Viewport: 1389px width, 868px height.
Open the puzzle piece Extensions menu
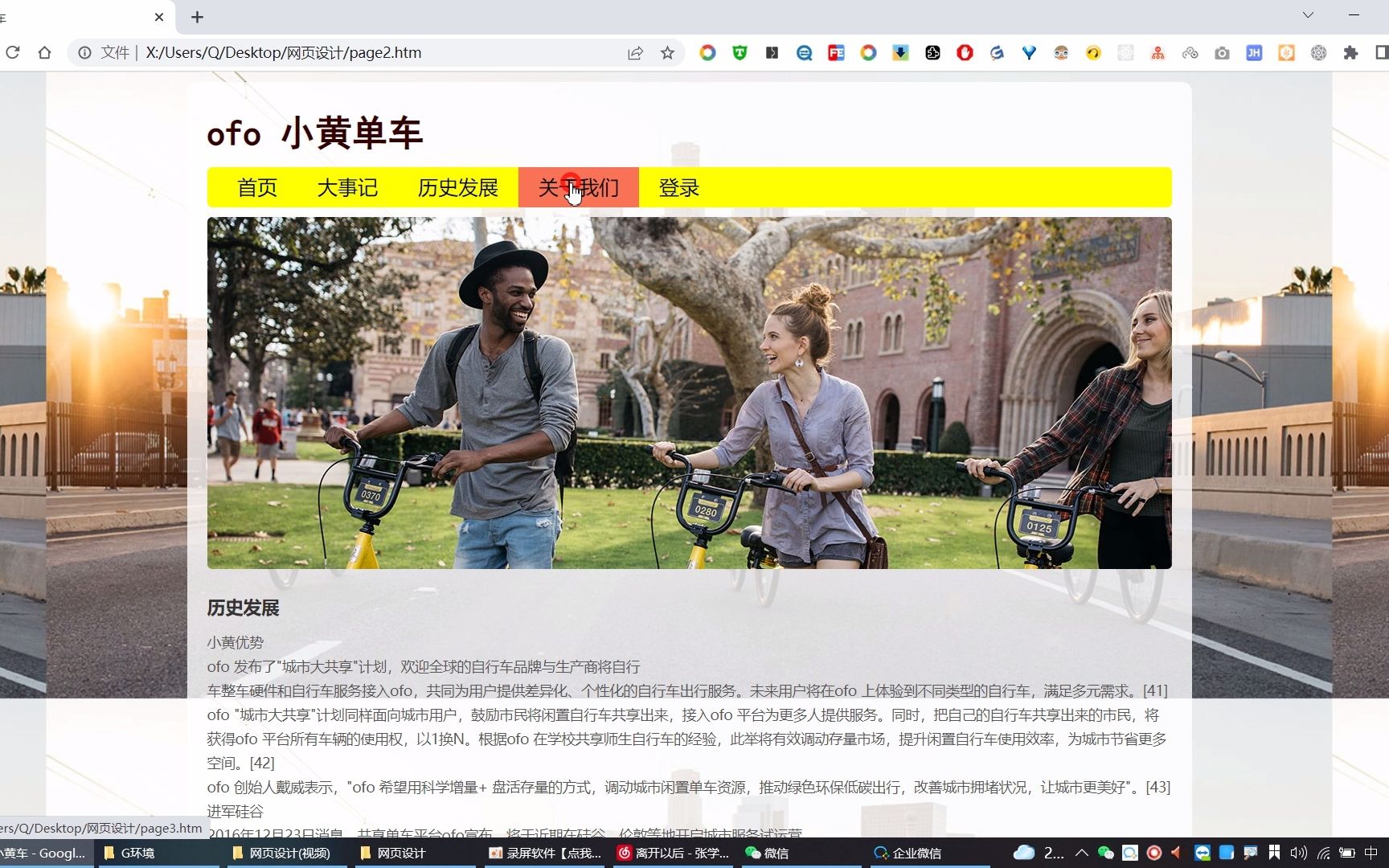tap(1350, 53)
